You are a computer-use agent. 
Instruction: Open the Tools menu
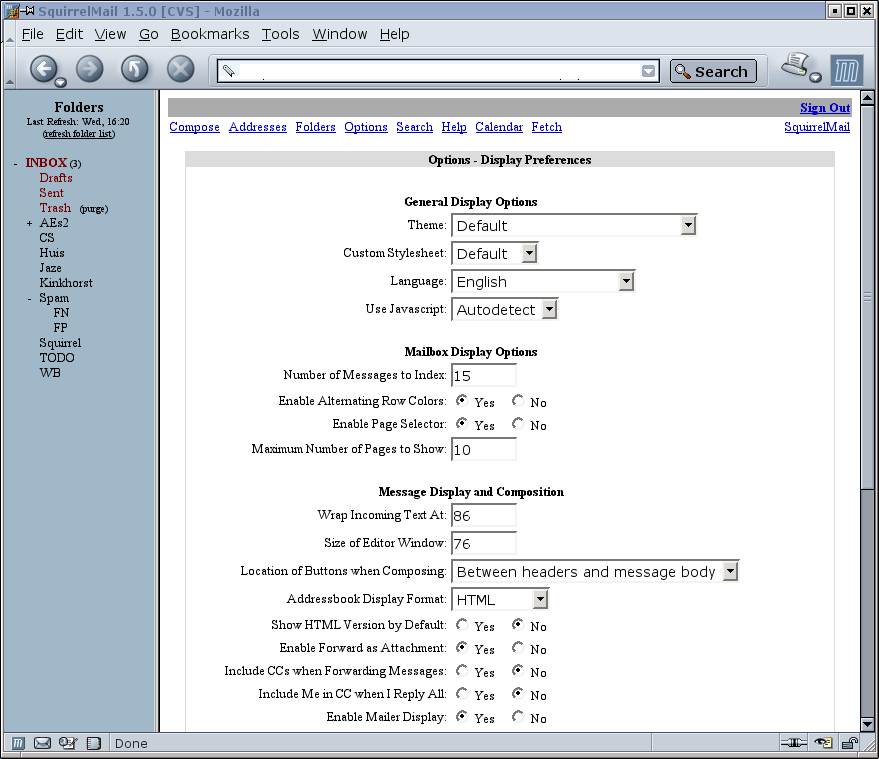pyautogui.click(x=281, y=34)
